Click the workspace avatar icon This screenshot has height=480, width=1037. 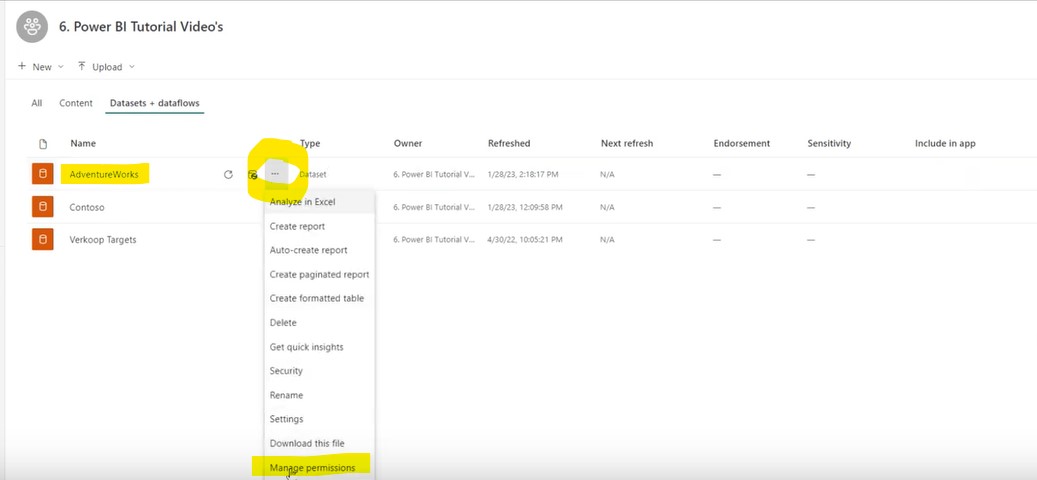click(x=32, y=27)
